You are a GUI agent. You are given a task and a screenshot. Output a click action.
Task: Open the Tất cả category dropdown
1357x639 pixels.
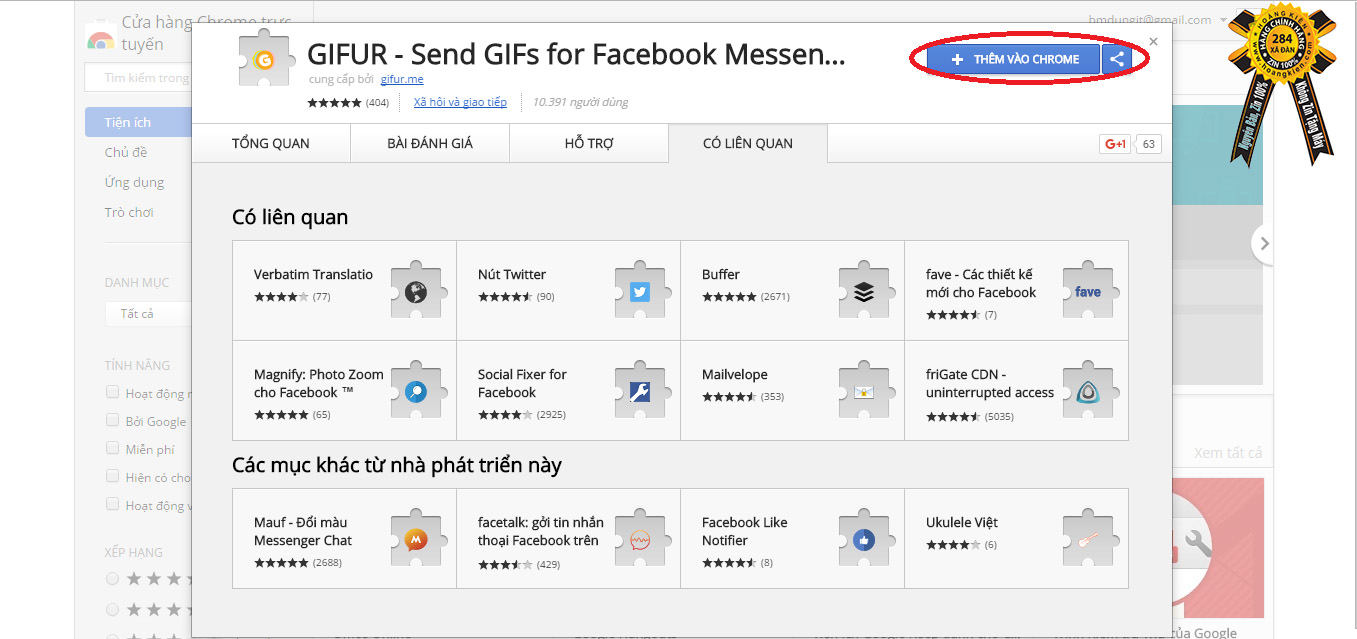click(148, 314)
